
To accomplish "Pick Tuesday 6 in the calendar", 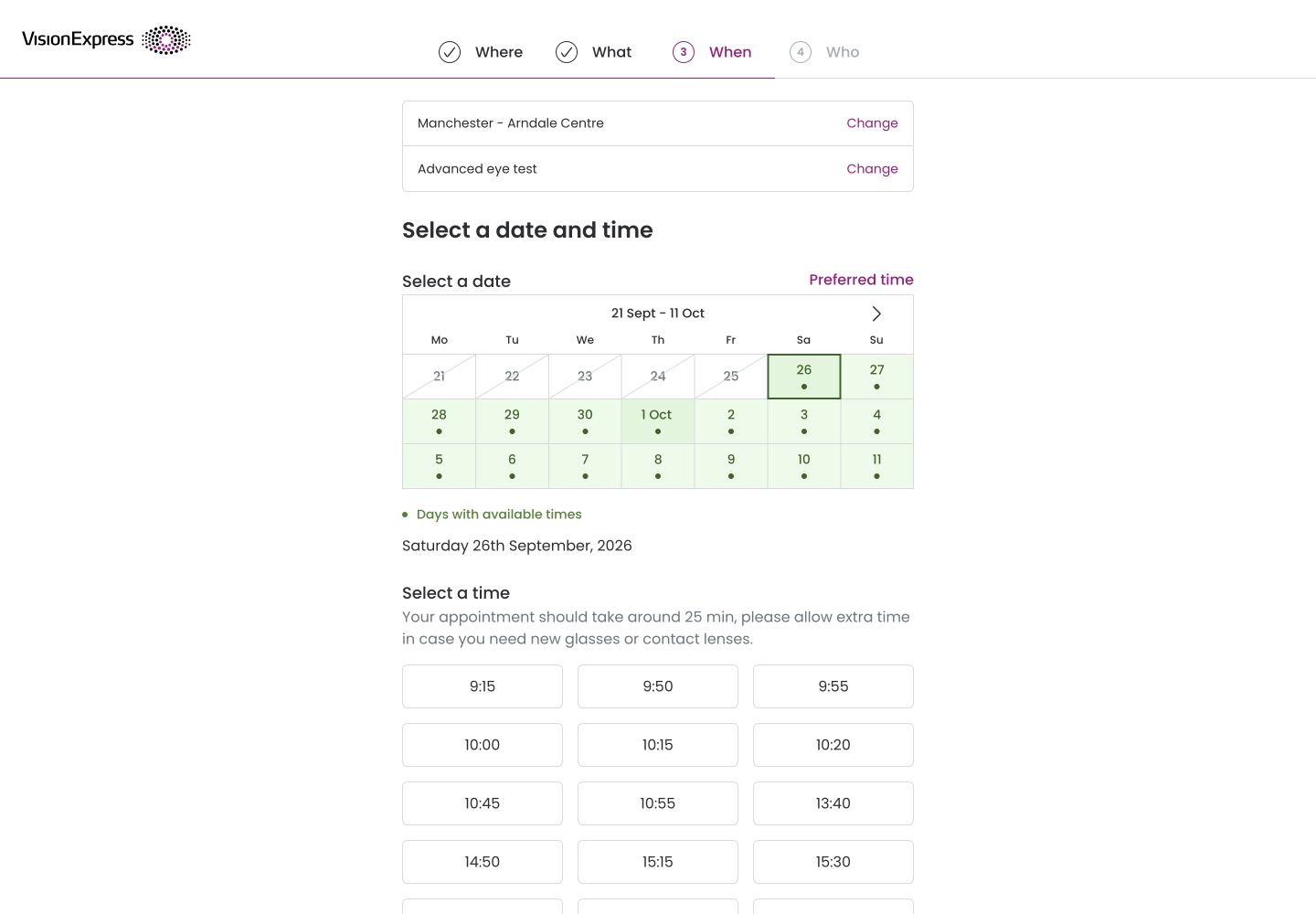I will tap(512, 466).
